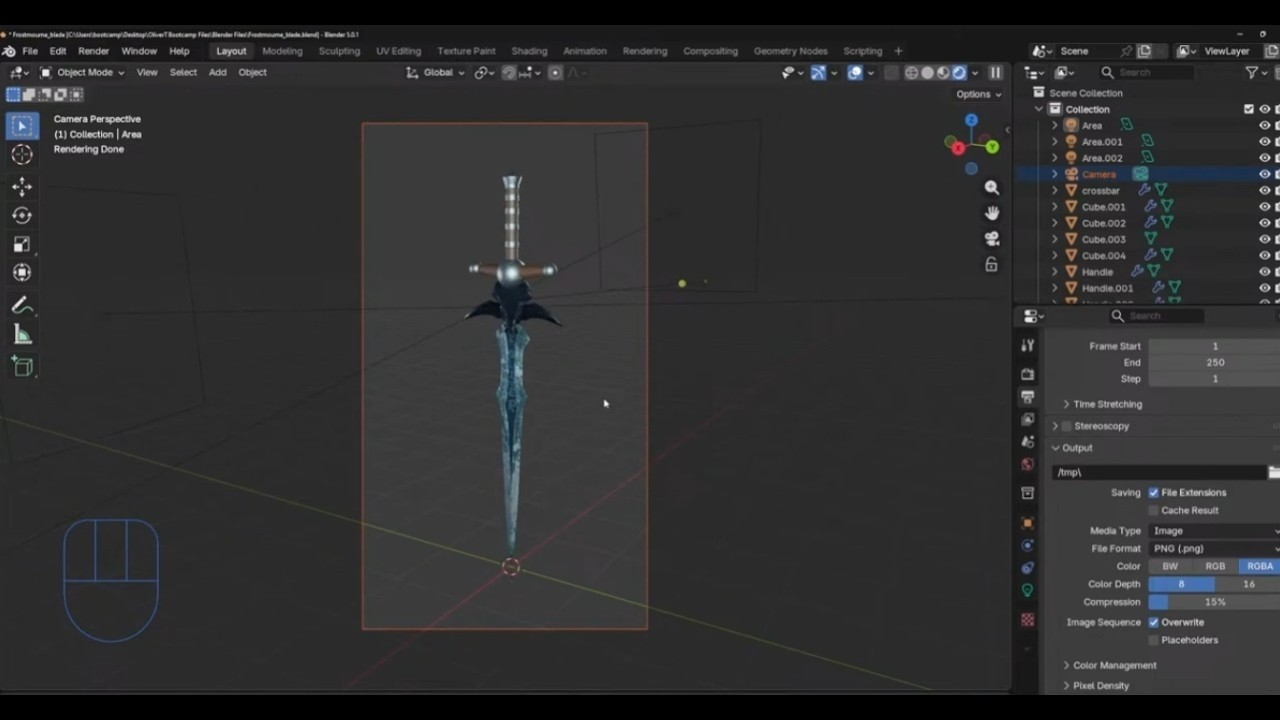1280x720 pixels.
Task: Enable Cache Result checkbox
Action: (x=1153, y=511)
